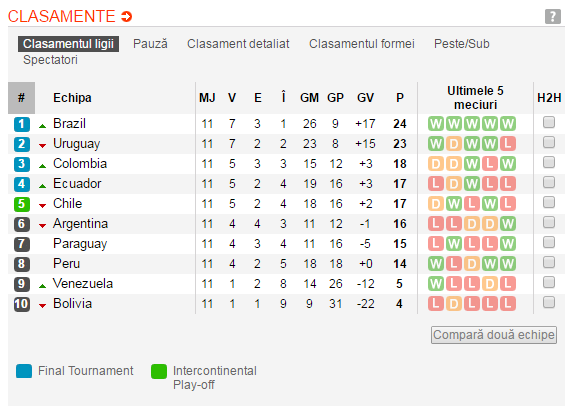The width and height of the screenshot is (574, 408).
Task: Tick the H2H checkbox for Bolivia
Action: [x=549, y=302]
